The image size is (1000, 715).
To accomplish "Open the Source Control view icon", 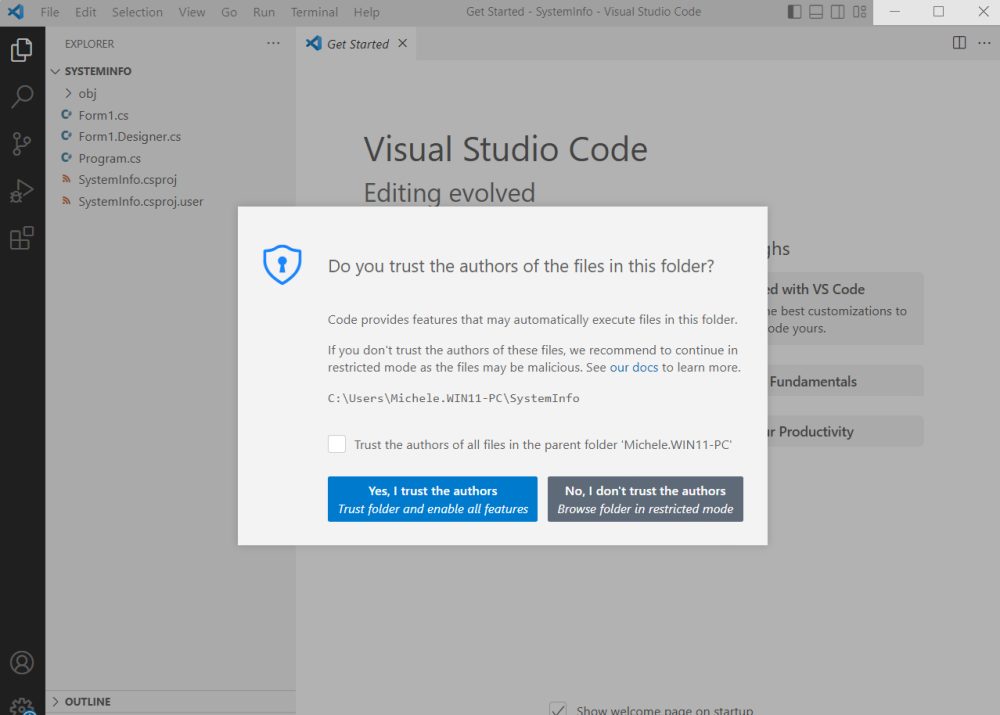I will pyautogui.click(x=22, y=144).
